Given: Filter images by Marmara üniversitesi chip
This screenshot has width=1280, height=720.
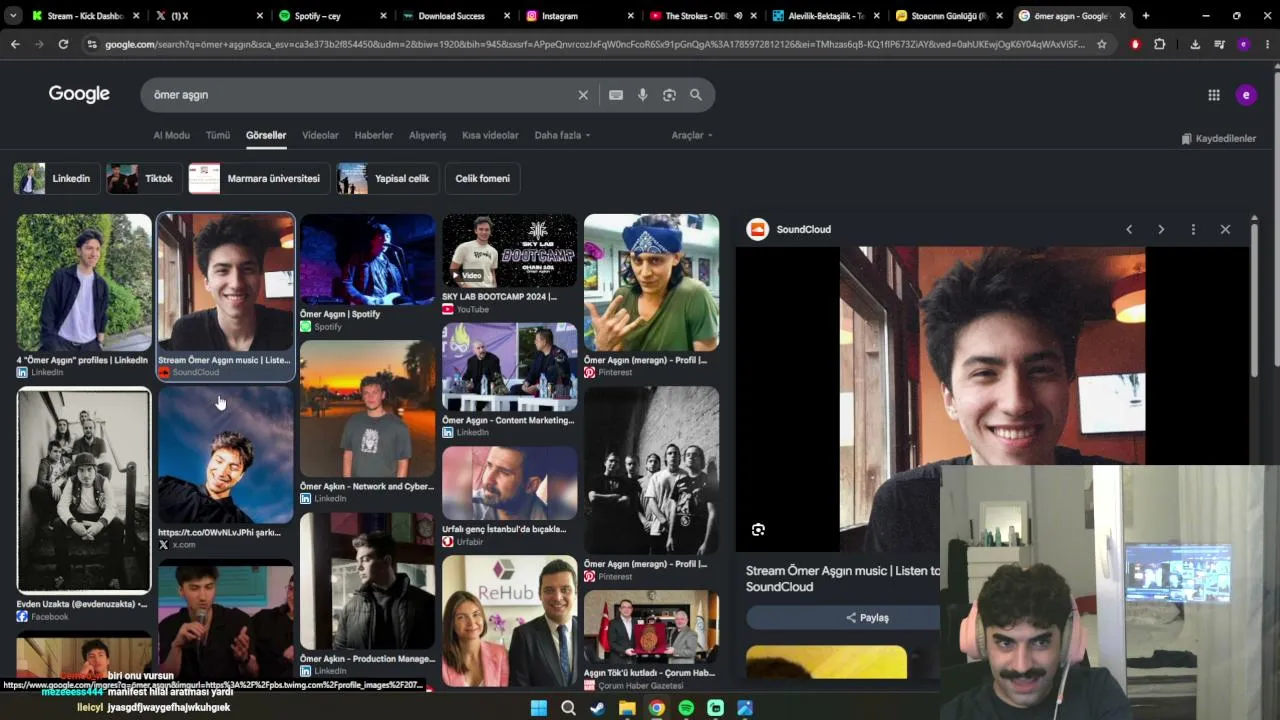Looking at the screenshot, I should 259,178.
